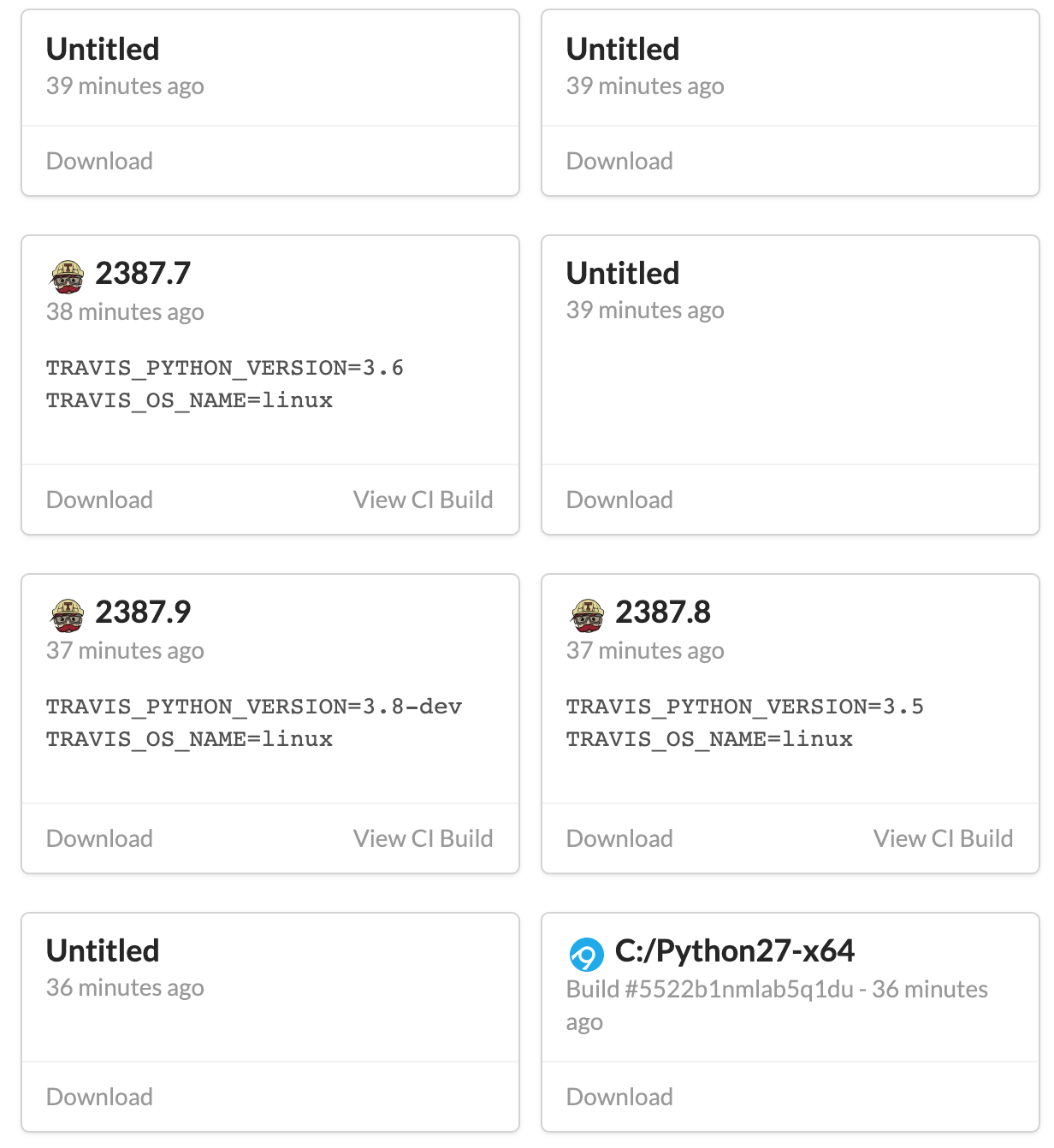Download the top-right Untitled report
Image resolution: width=1054 pixels, height=1148 pixels.
pos(619,161)
